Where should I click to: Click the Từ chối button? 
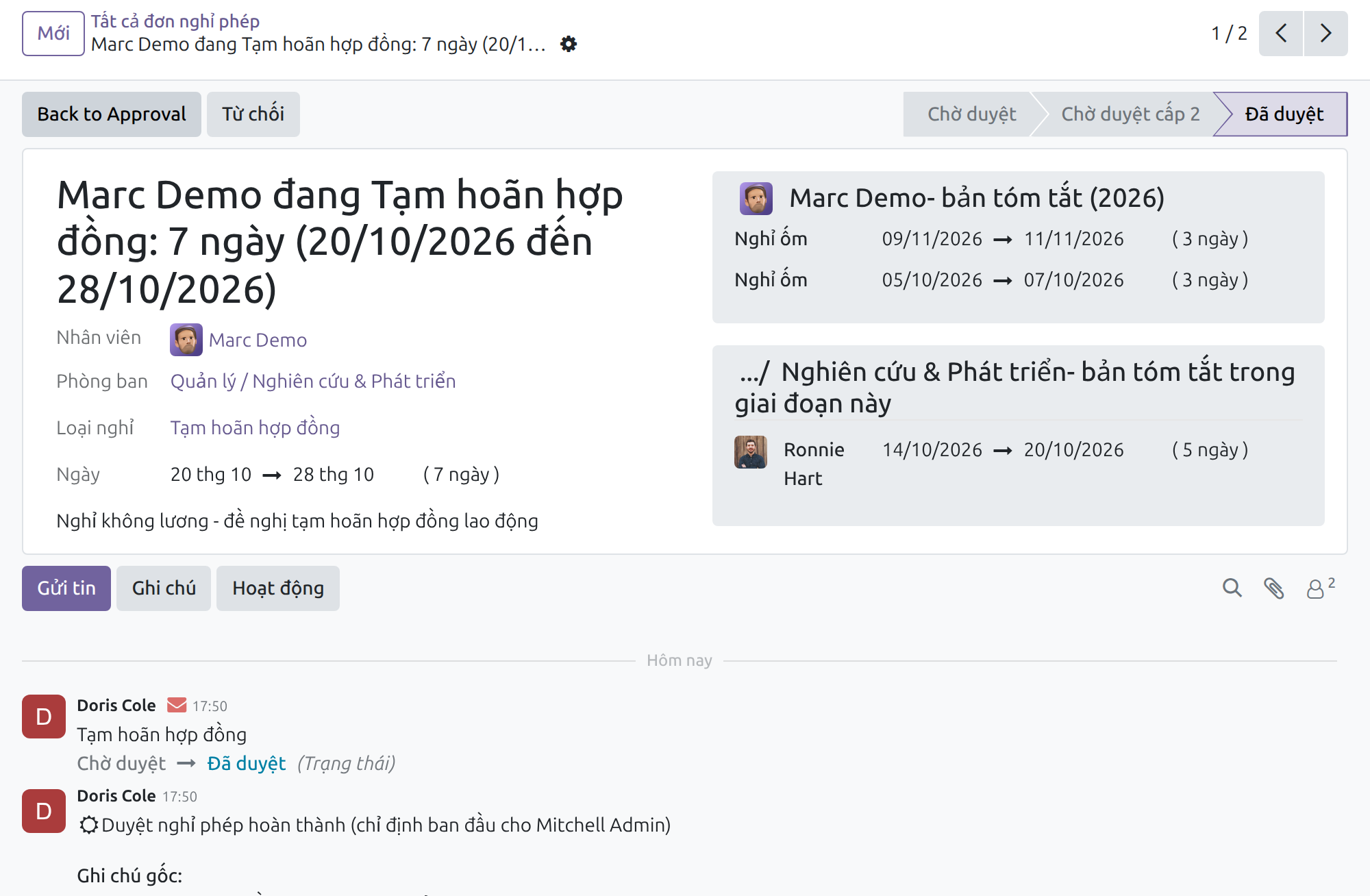coord(253,114)
